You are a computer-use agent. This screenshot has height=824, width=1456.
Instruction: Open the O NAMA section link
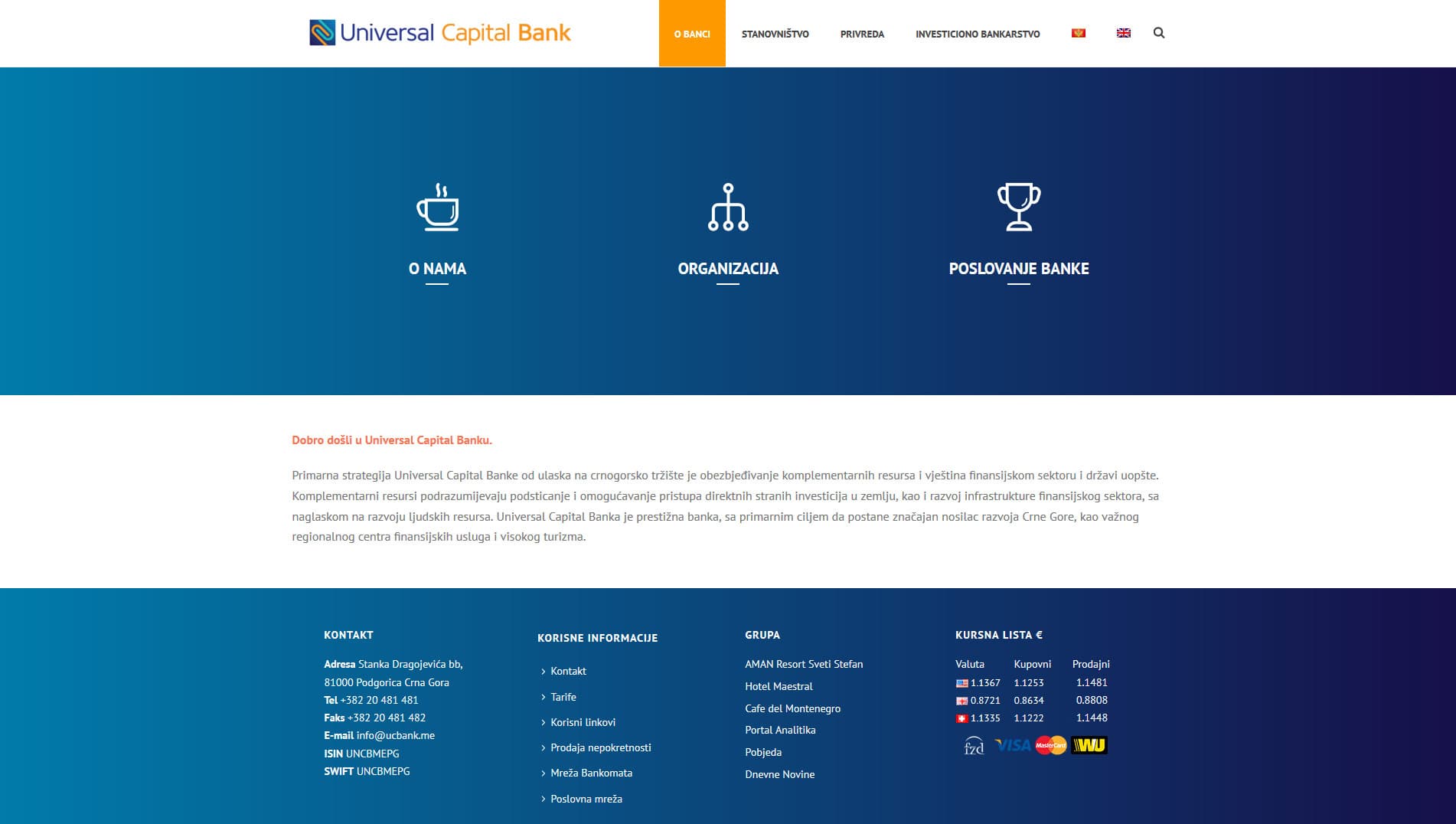click(x=437, y=269)
